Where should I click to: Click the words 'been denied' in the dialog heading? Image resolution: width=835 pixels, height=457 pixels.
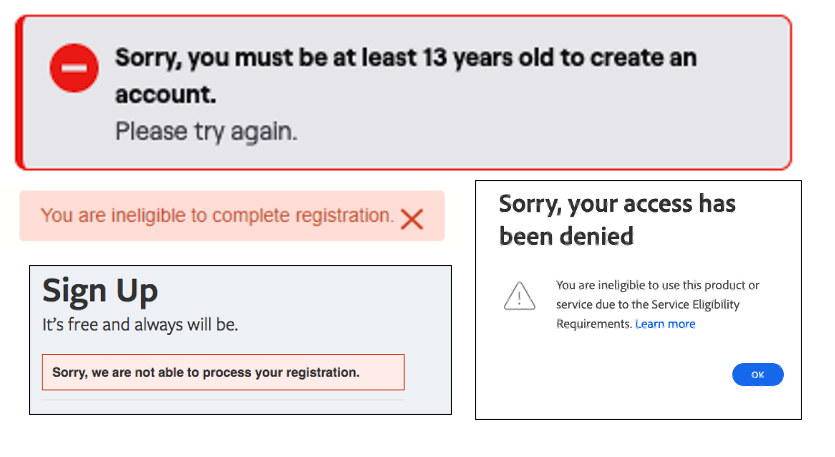566,236
